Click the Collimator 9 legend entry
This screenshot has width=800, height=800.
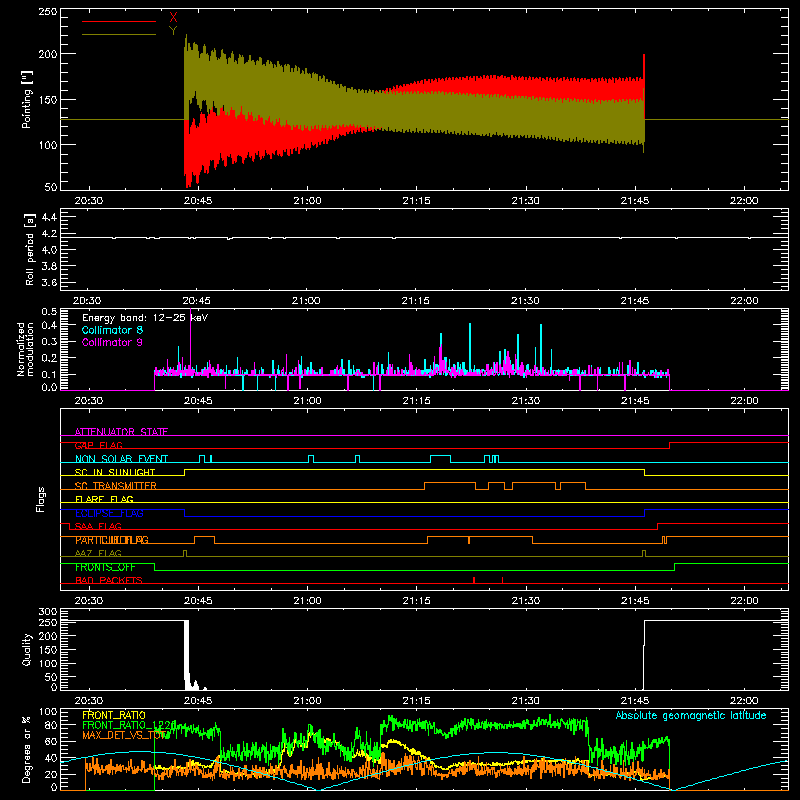coord(112,342)
